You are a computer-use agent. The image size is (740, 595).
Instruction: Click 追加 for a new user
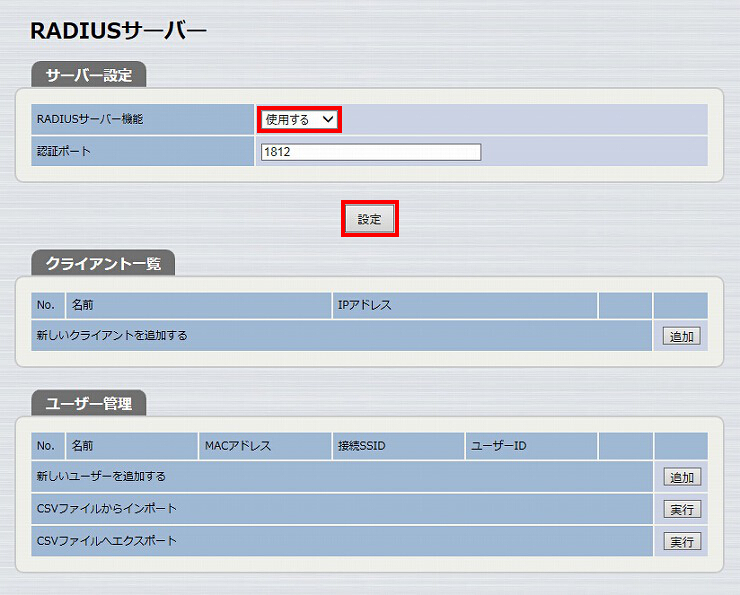(682, 477)
